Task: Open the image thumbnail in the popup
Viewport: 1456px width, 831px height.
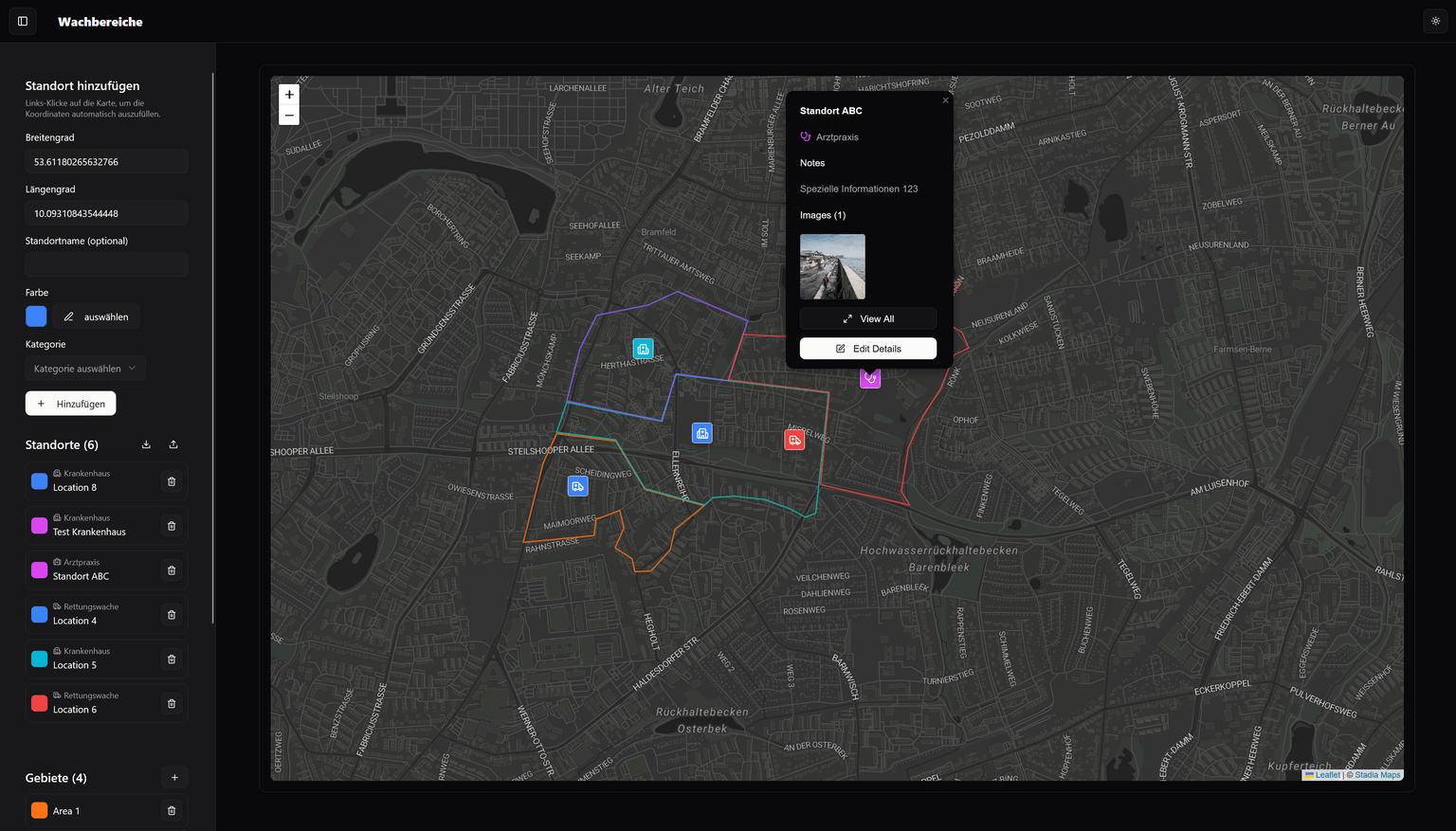Action: click(x=832, y=266)
